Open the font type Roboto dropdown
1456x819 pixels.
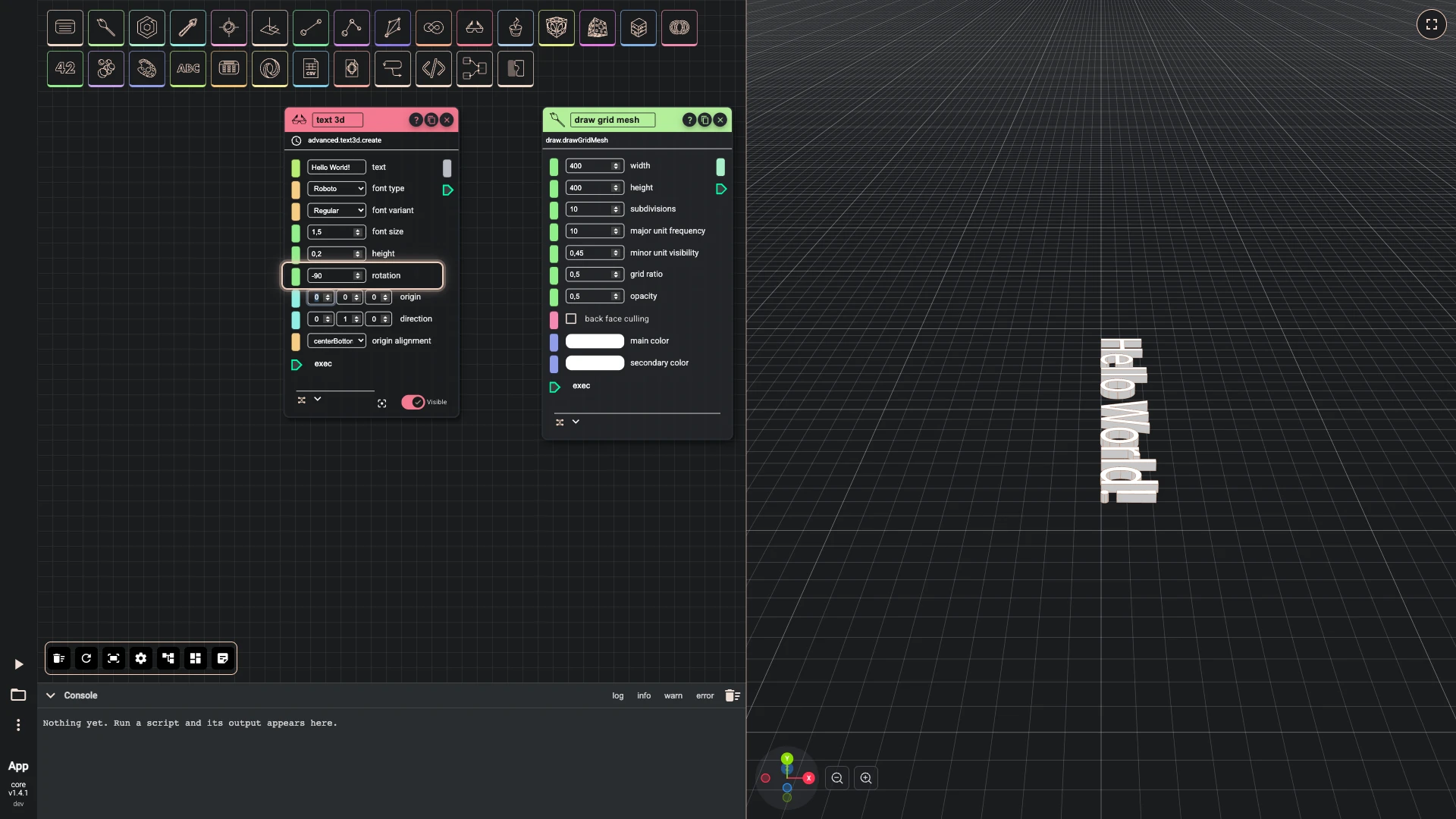pos(337,189)
